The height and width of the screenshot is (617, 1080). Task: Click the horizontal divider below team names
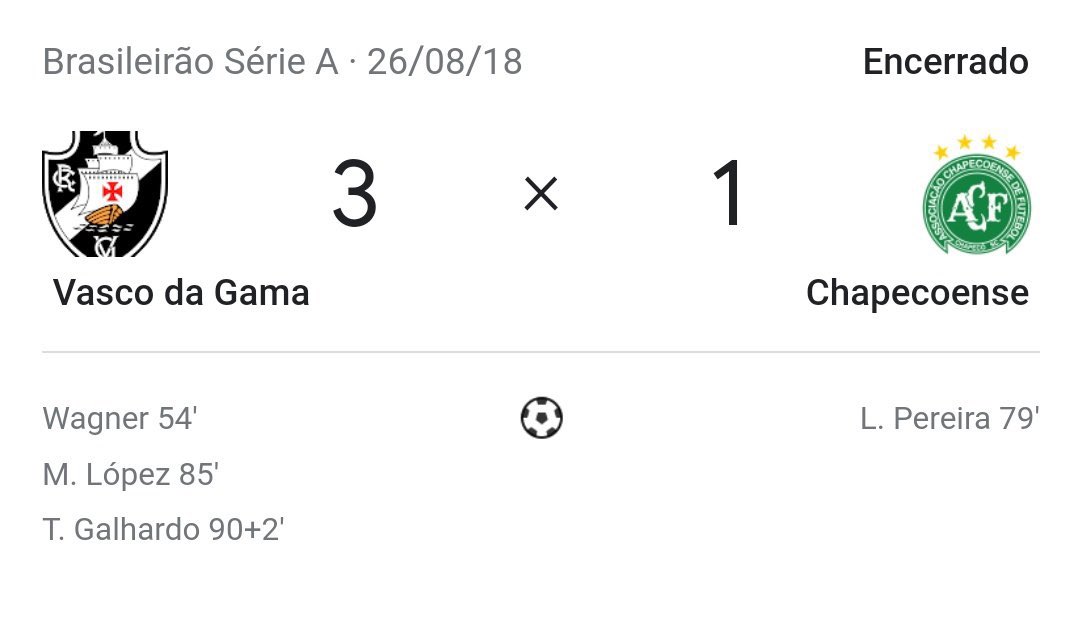coord(540,352)
